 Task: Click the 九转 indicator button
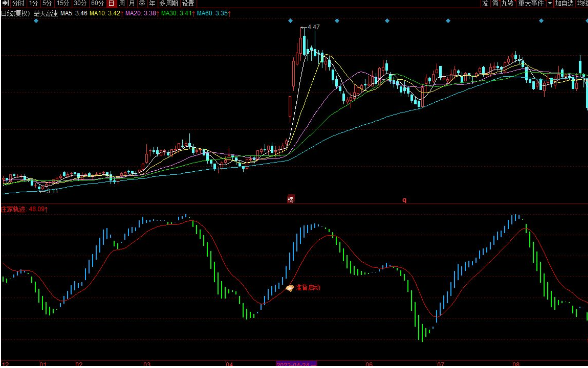(507, 3)
